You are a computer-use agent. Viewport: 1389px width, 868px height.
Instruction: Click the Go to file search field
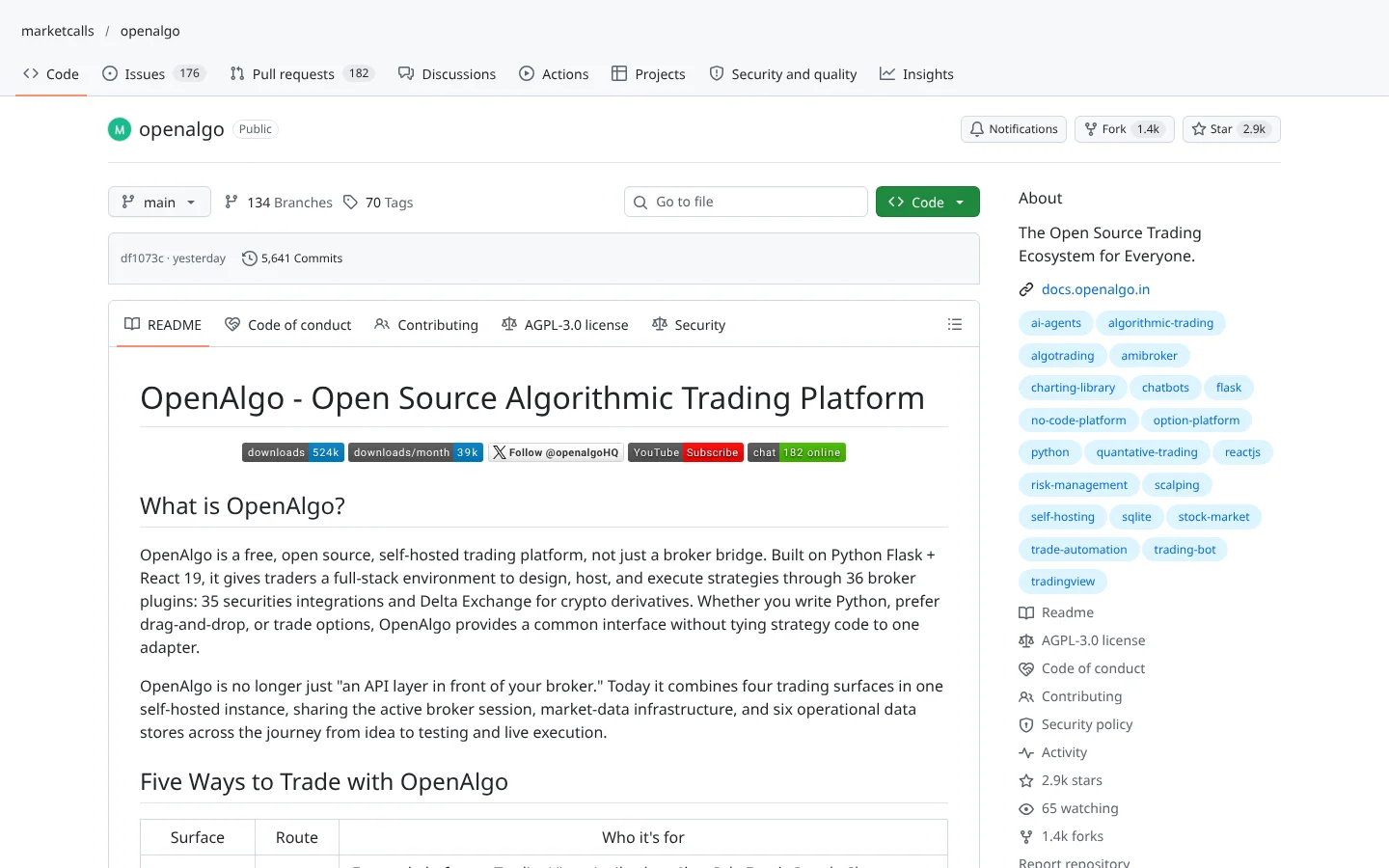(x=746, y=202)
